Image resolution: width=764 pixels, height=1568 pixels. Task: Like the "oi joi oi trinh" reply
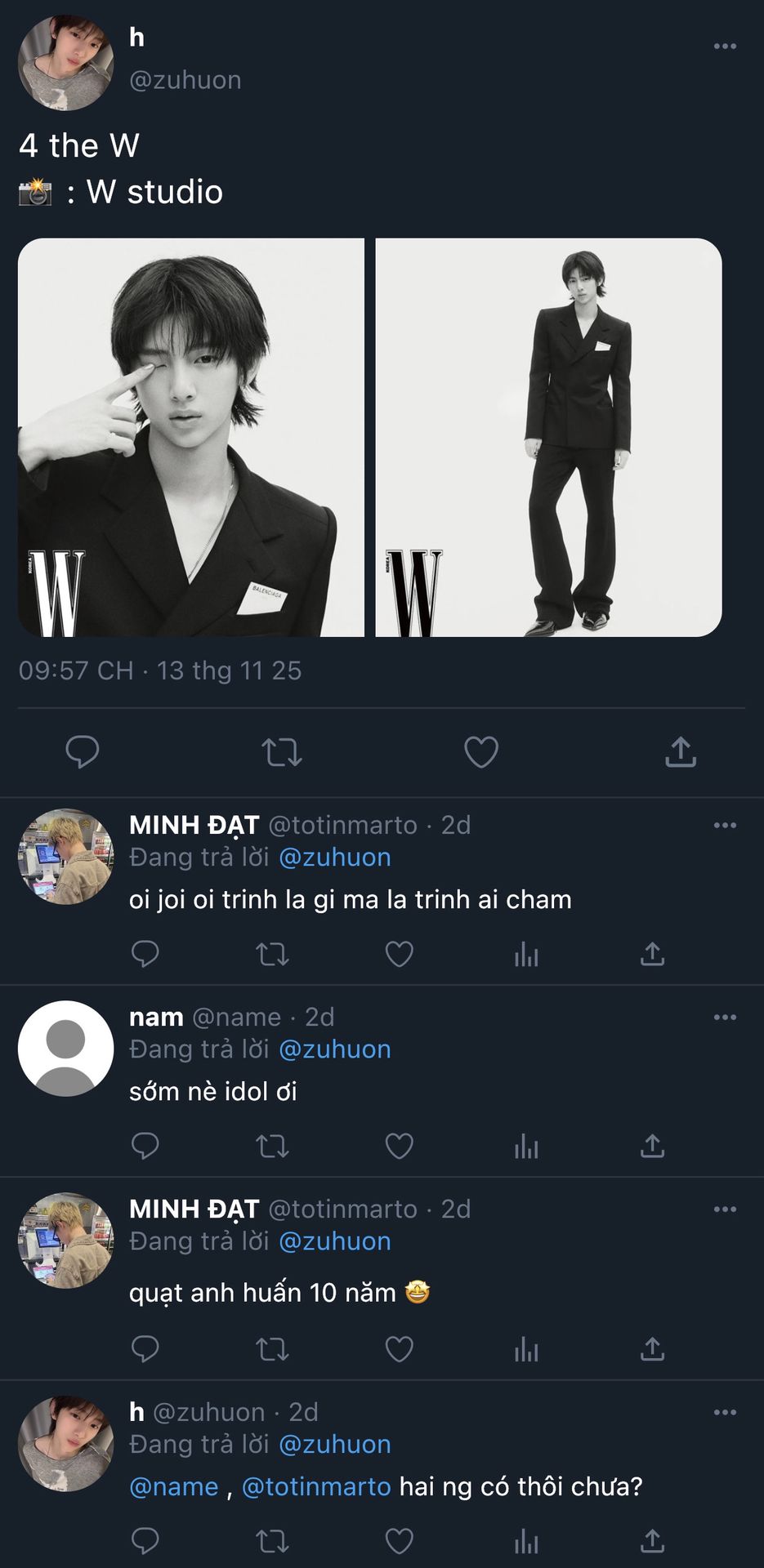pos(399,954)
